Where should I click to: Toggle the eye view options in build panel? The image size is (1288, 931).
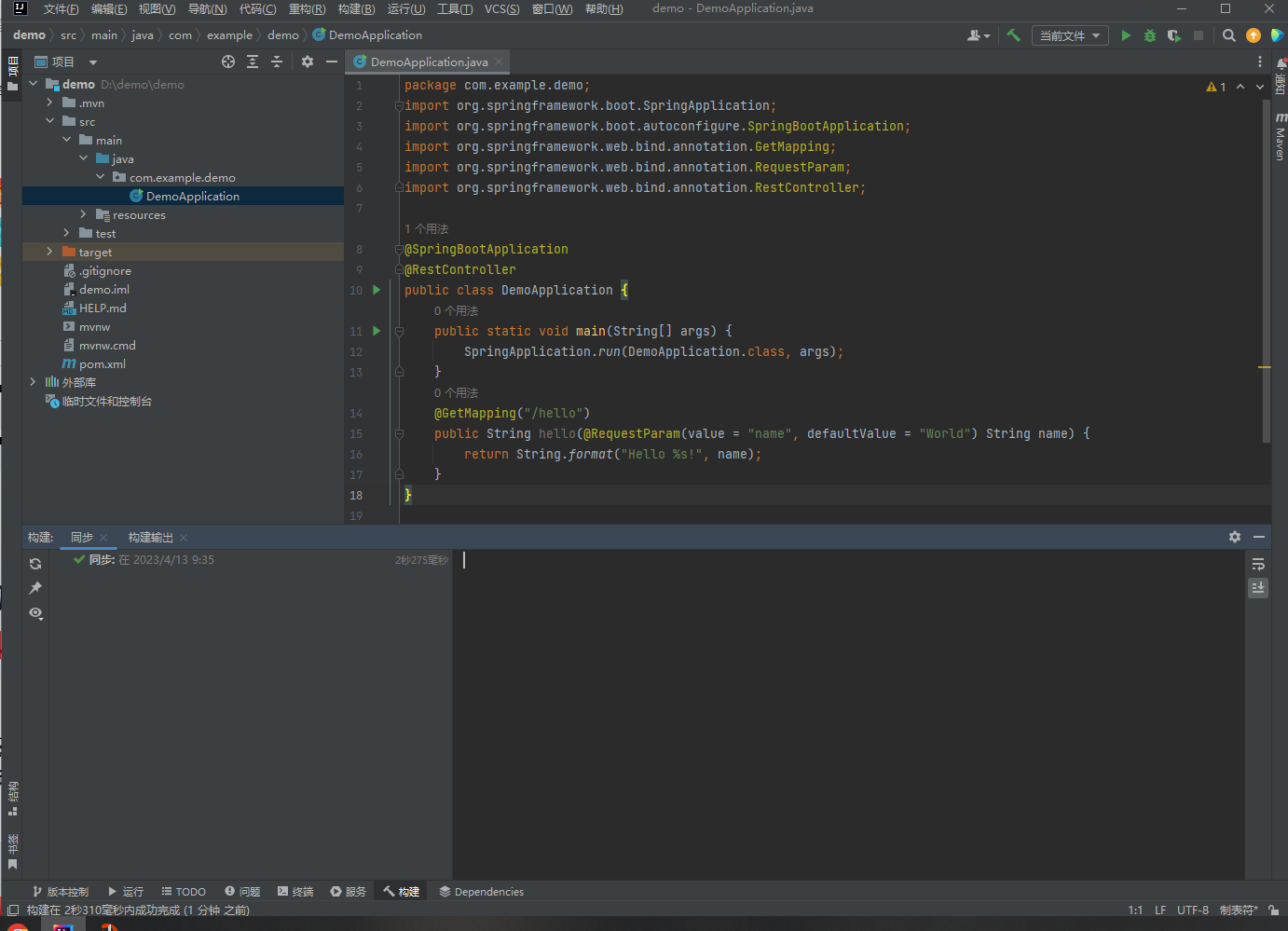point(35,613)
